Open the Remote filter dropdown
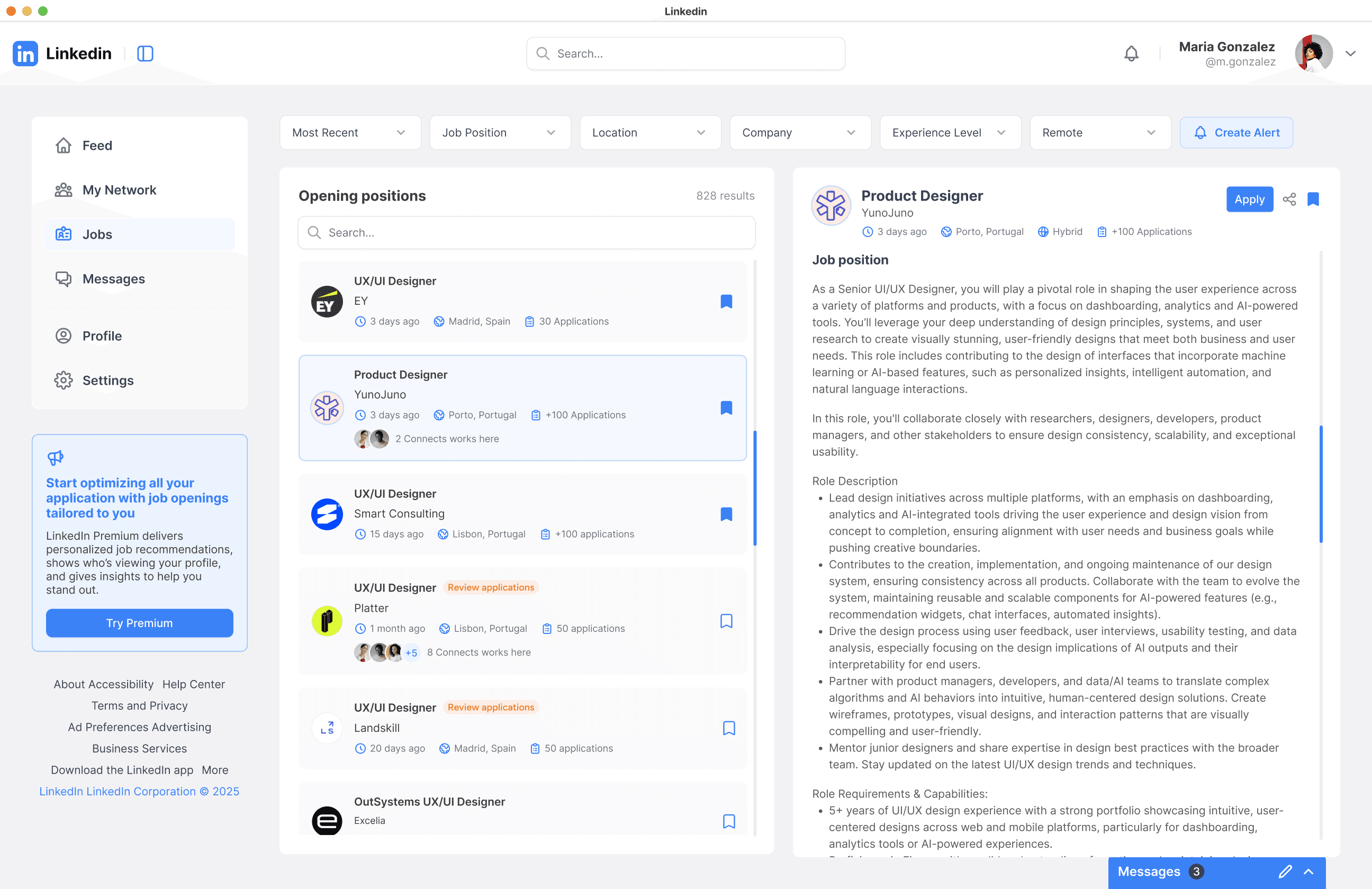 (x=1099, y=132)
